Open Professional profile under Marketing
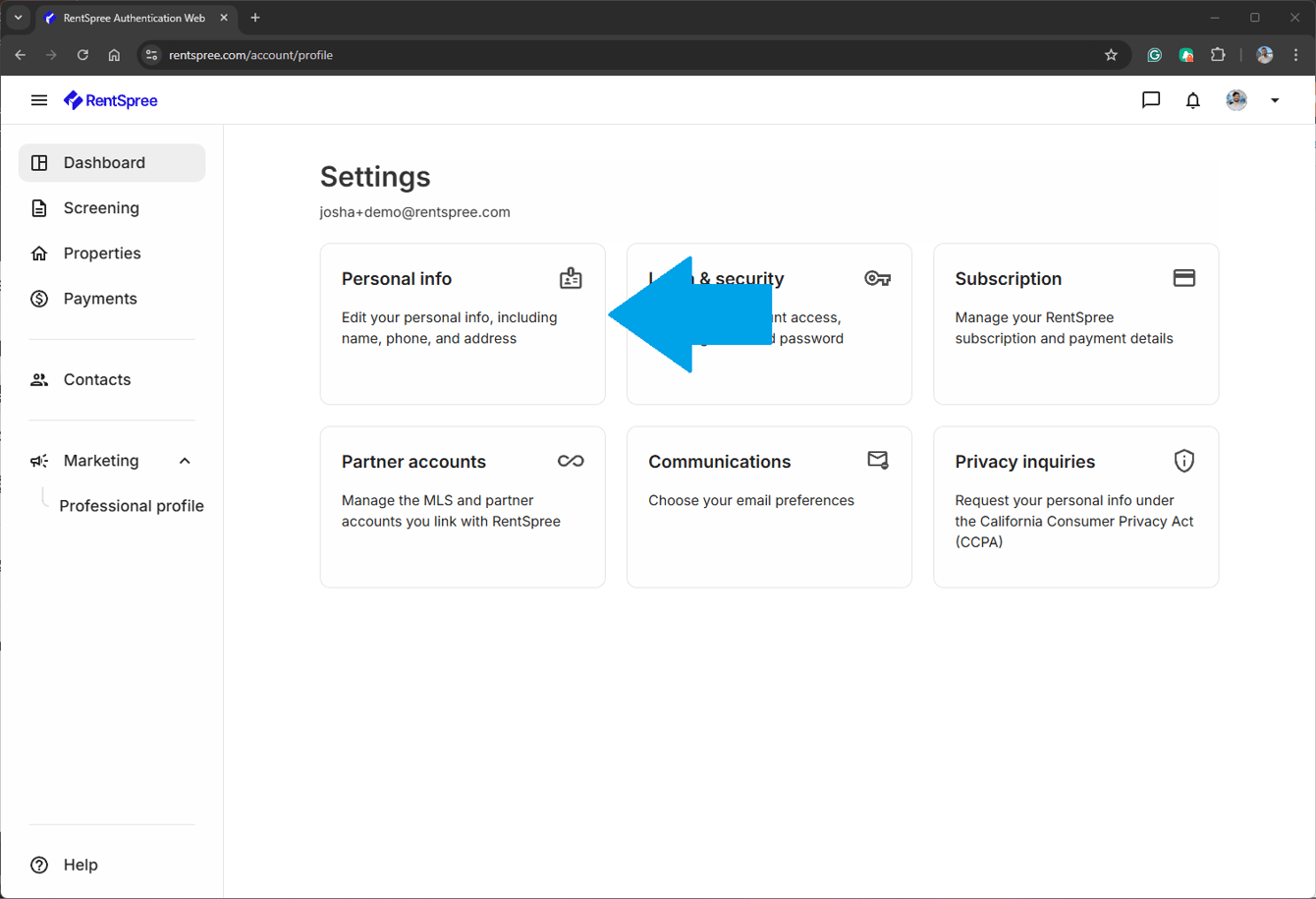Image resolution: width=1316 pixels, height=899 pixels. click(132, 506)
